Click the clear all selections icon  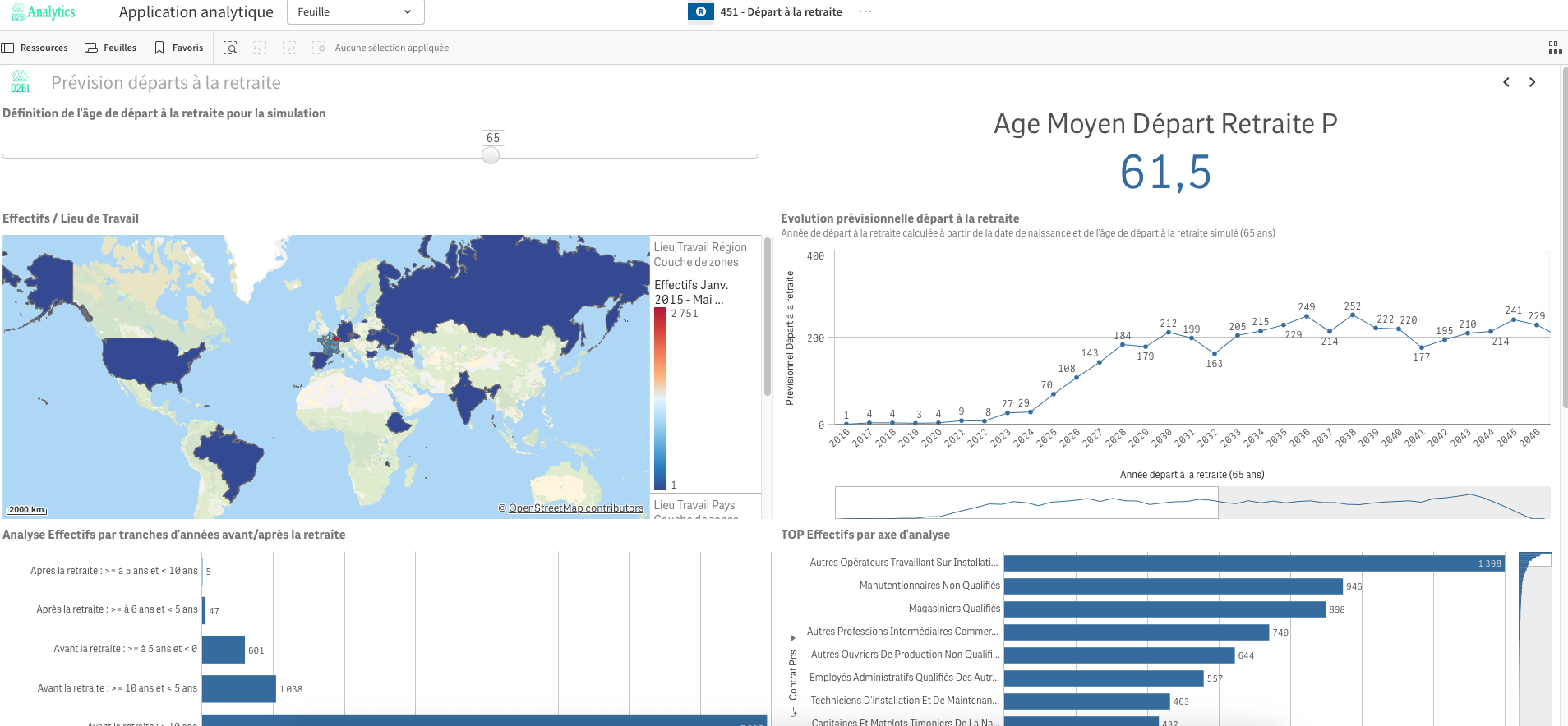tap(319, 48)
